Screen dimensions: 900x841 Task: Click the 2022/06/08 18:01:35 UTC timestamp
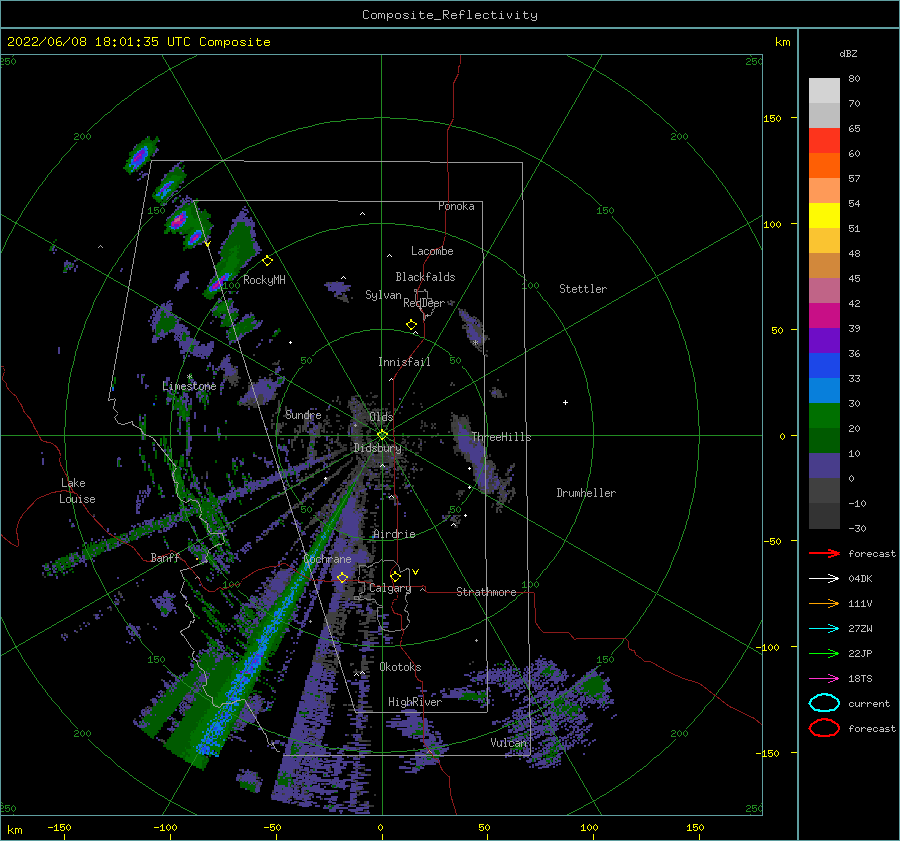[x=139, y=42]
